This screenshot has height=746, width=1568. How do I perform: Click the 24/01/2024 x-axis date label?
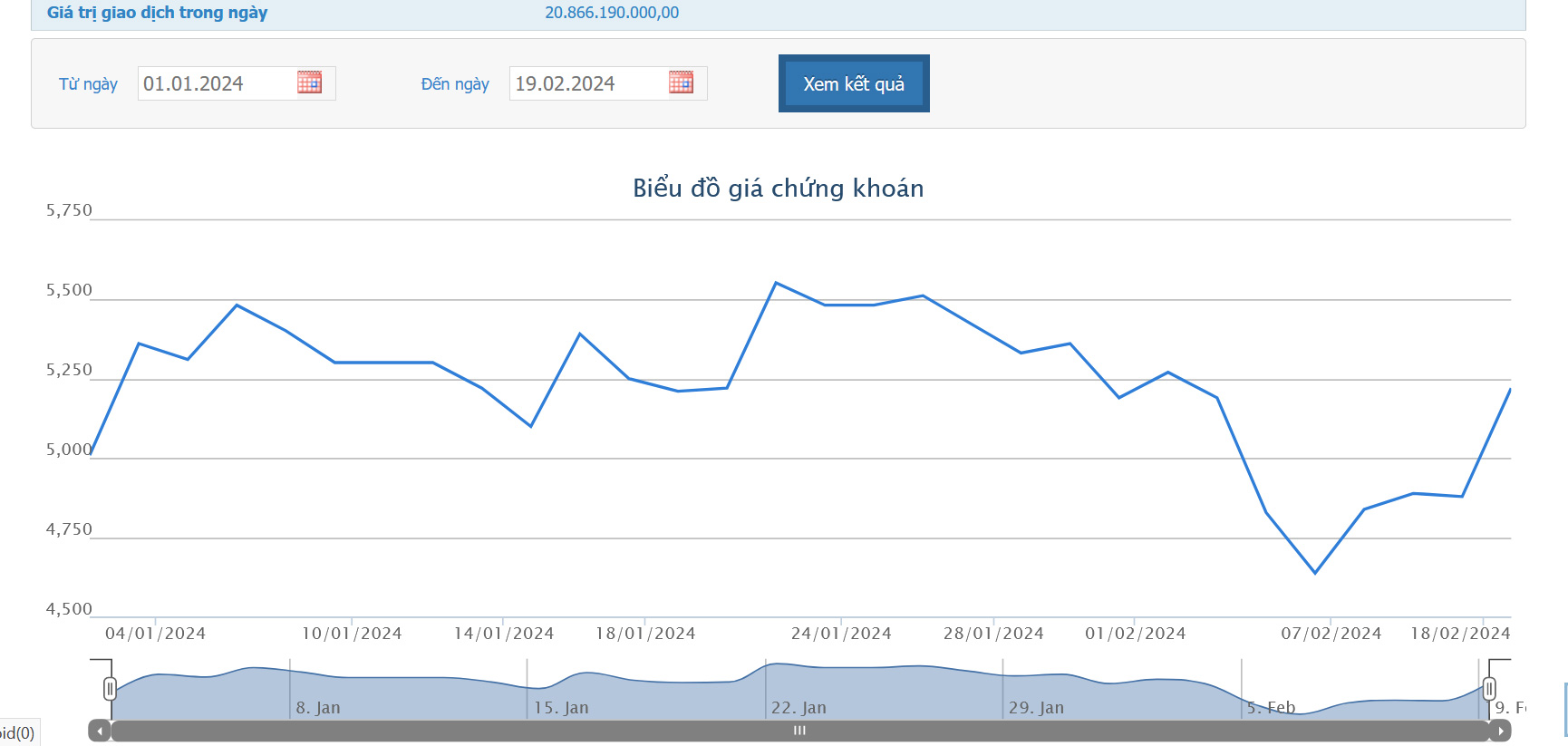click(841, 634)
